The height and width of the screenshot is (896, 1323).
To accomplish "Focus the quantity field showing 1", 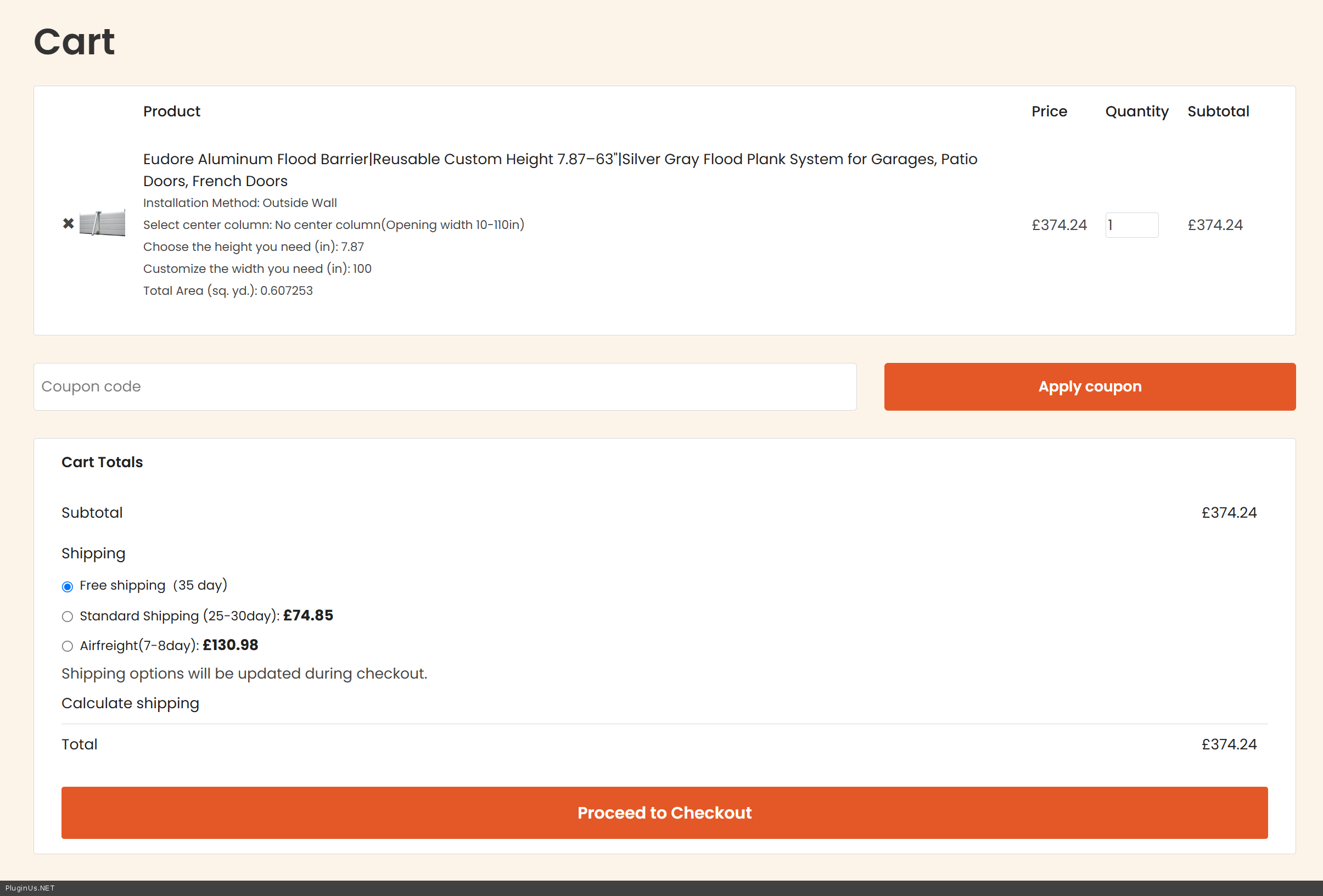I will click(x=1131, y=225).
